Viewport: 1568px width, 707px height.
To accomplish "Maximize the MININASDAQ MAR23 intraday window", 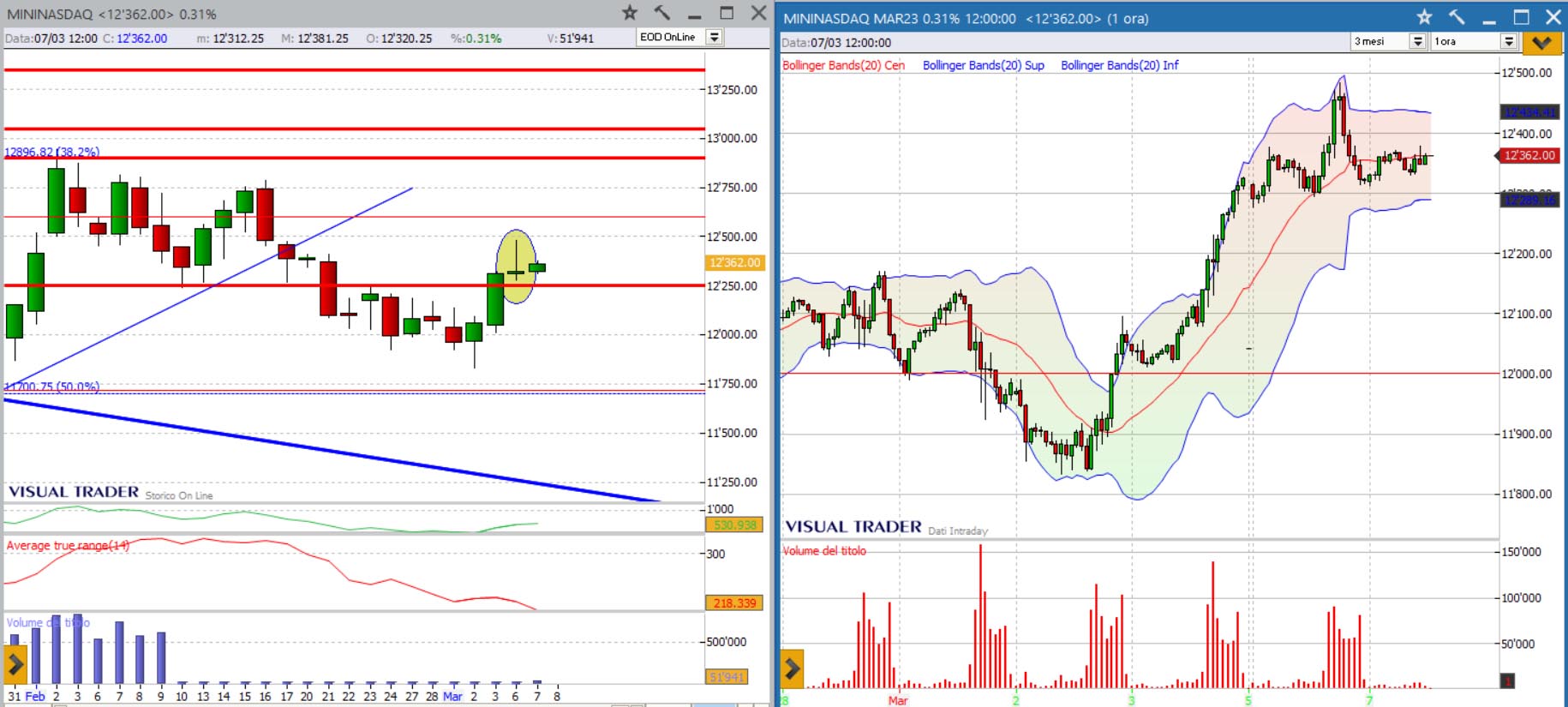I will (1521, 16).
